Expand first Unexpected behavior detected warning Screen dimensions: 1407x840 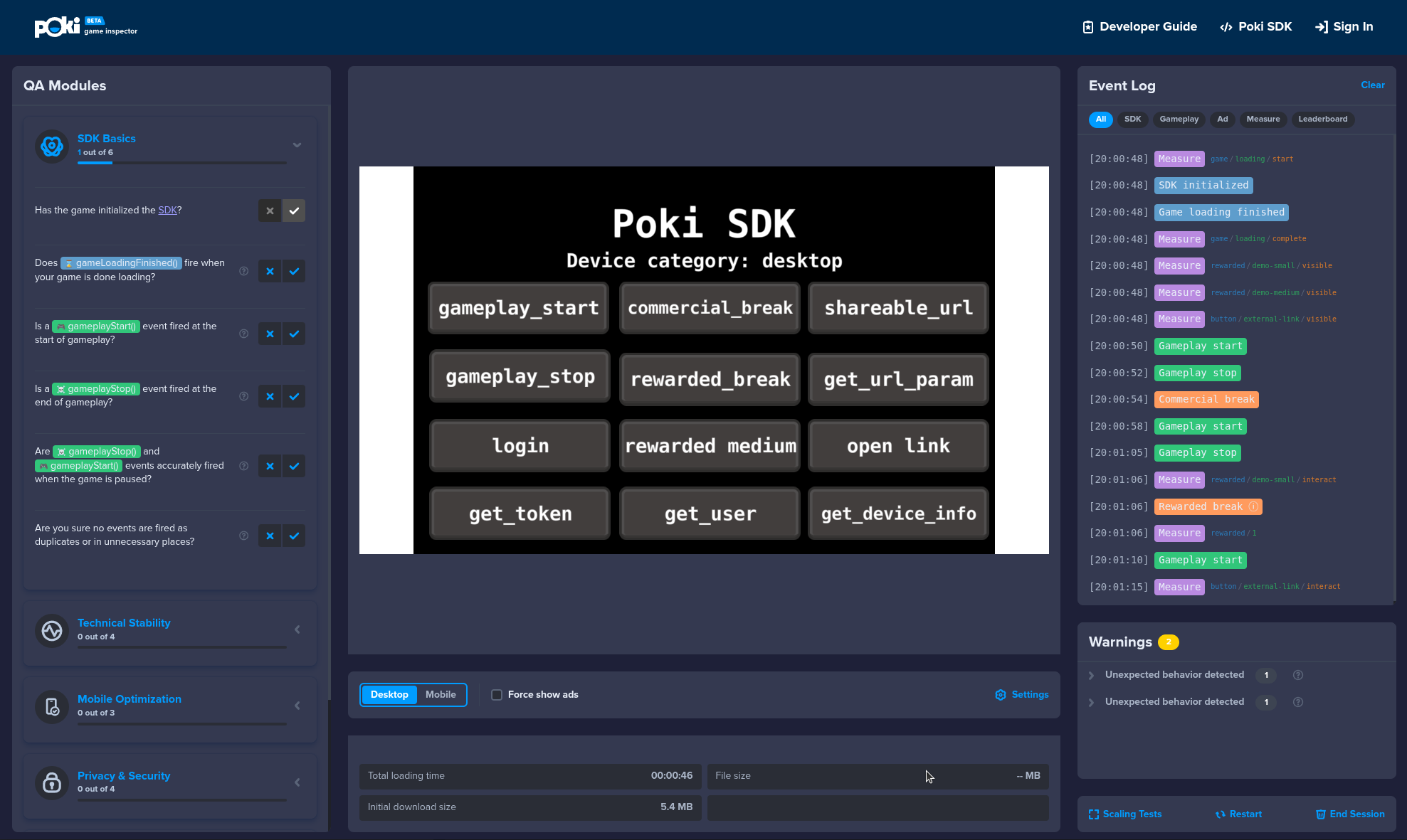click(1092, 675)
